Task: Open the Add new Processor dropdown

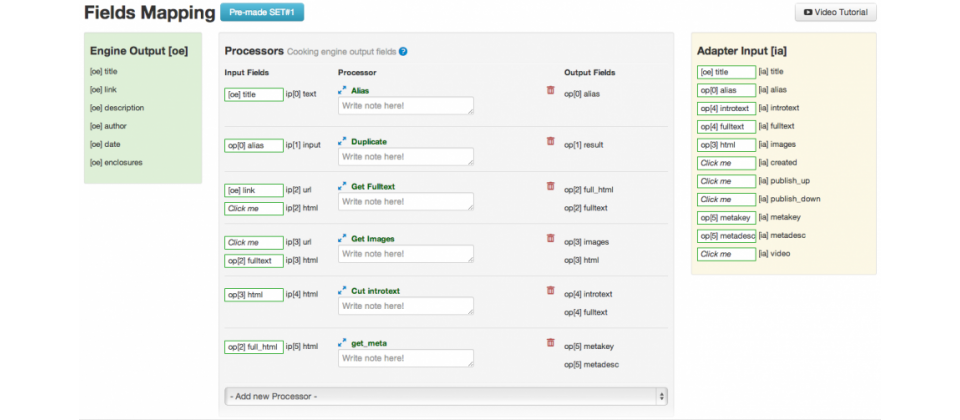Action: point(446,396)
